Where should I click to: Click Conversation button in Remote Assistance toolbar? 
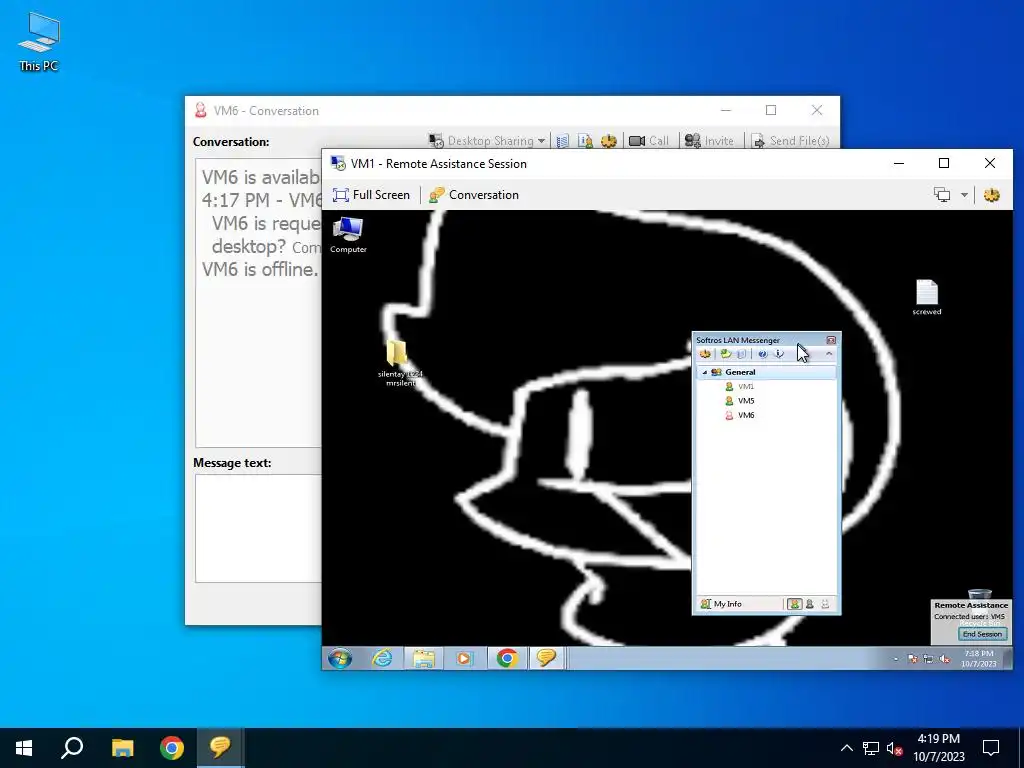pos(474,195)
